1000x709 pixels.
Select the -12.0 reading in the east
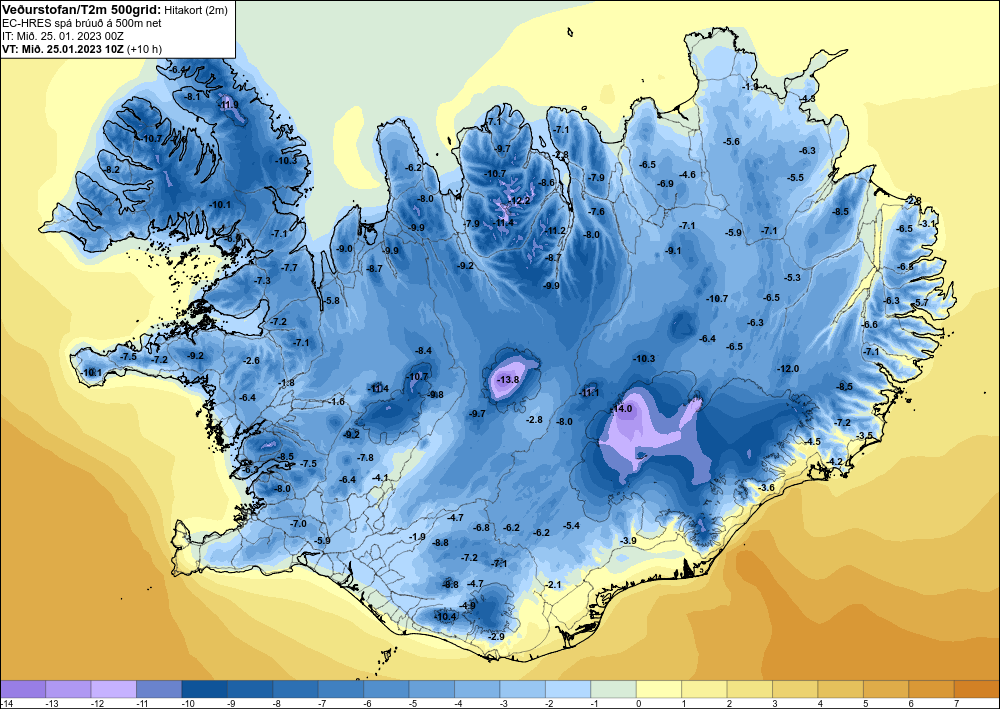(x=788, y=369)
